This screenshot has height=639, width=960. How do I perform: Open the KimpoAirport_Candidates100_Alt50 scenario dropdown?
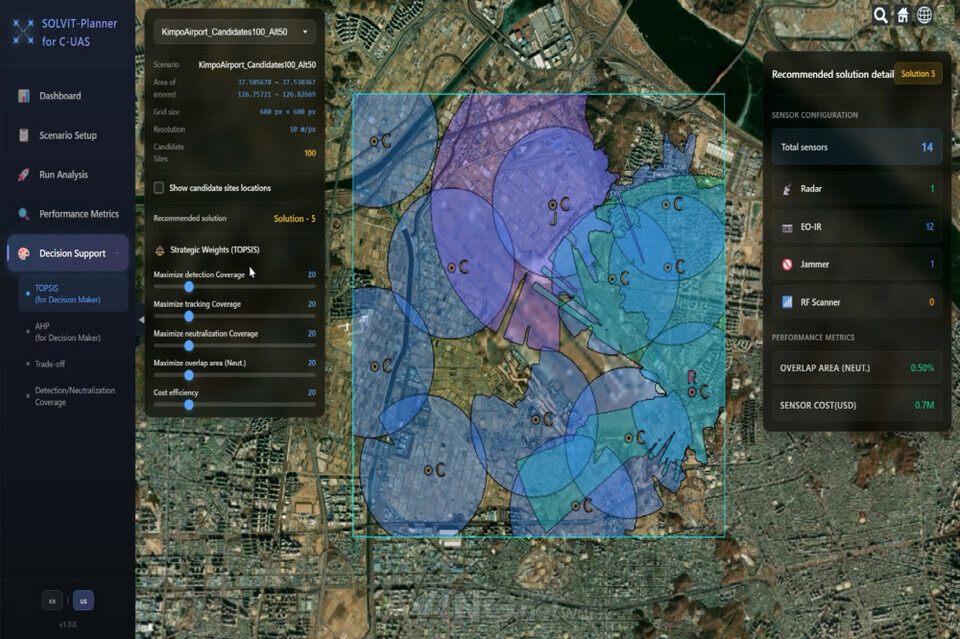(x=234, y=32)
